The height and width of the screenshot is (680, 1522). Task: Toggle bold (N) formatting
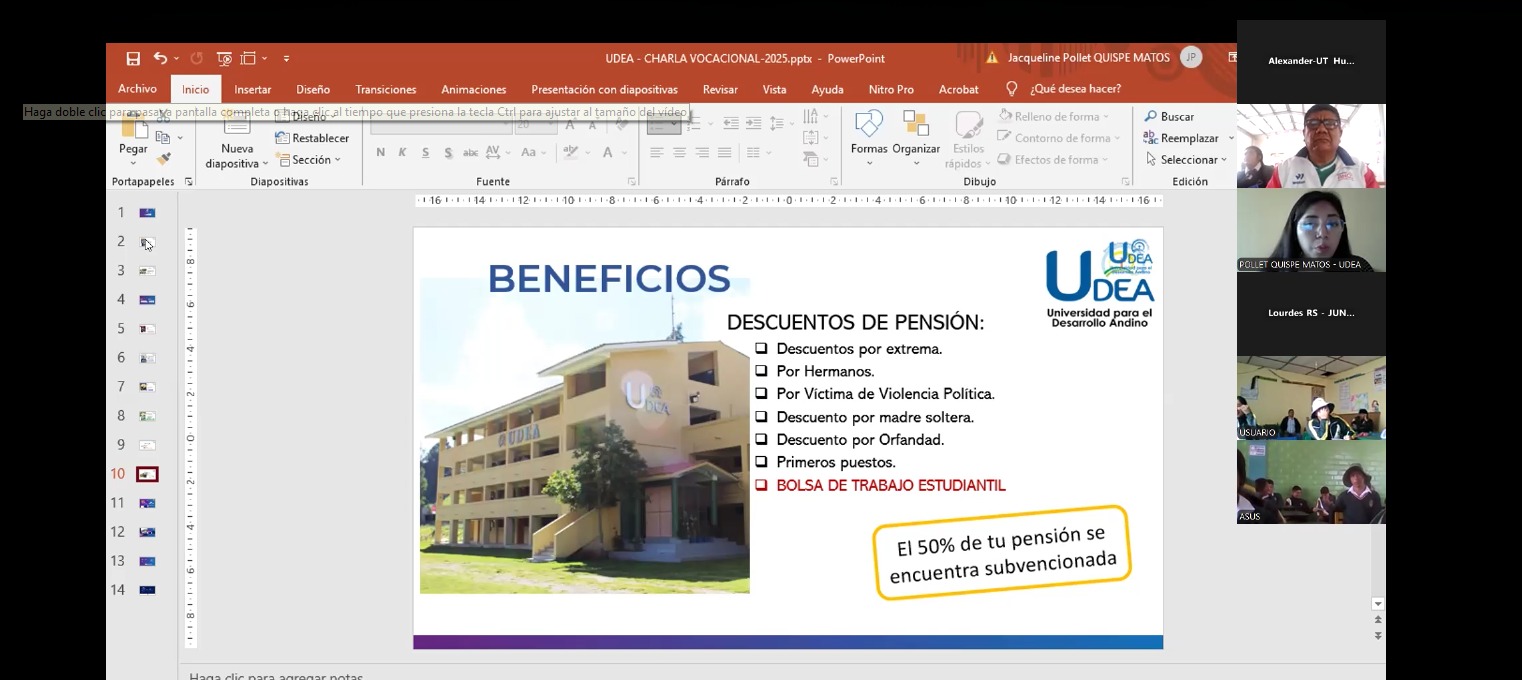pos(380,153)
